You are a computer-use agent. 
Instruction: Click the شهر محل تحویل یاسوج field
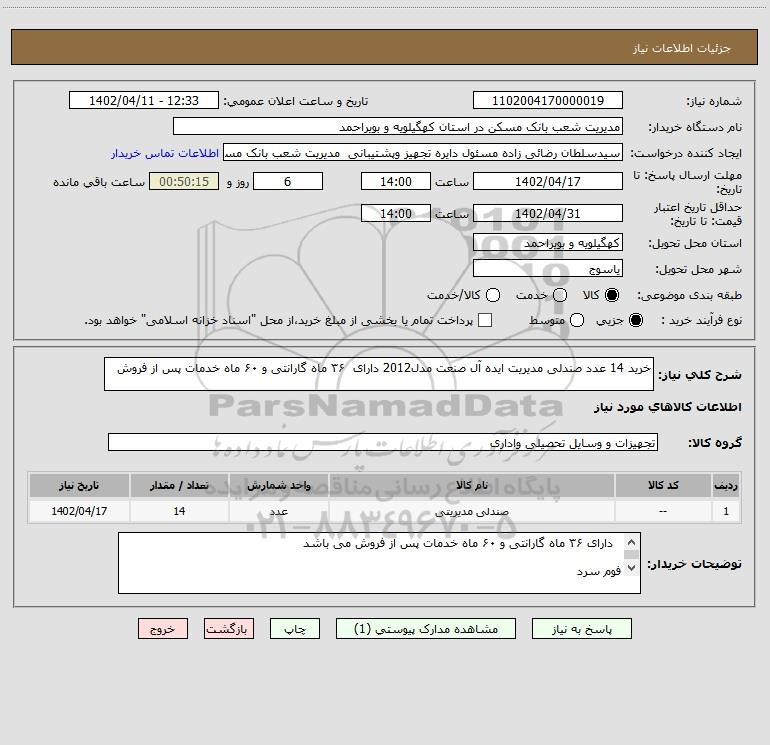548,268
